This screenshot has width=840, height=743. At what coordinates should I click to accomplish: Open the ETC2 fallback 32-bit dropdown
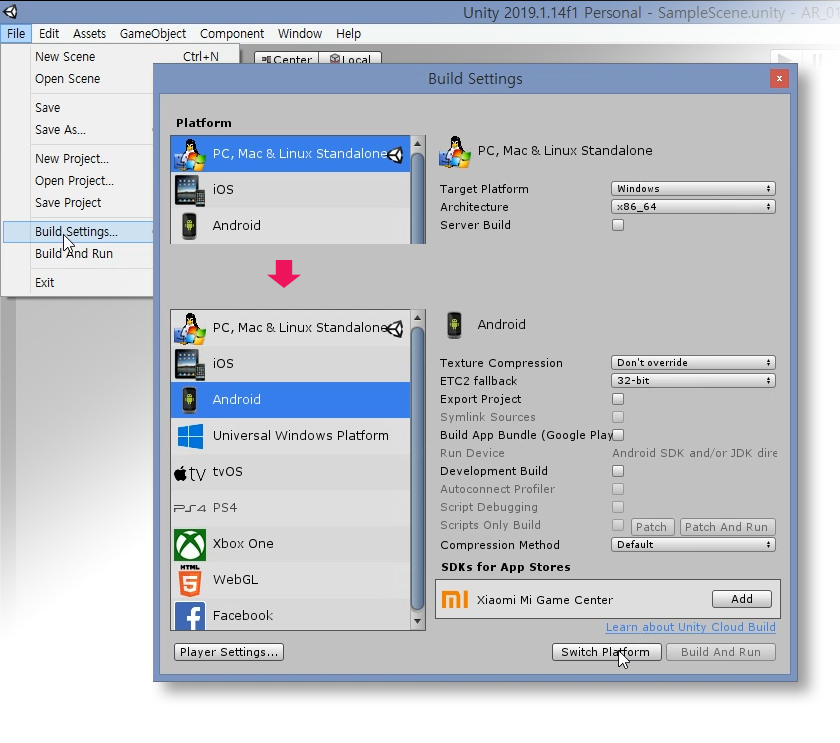pos(693,380)
